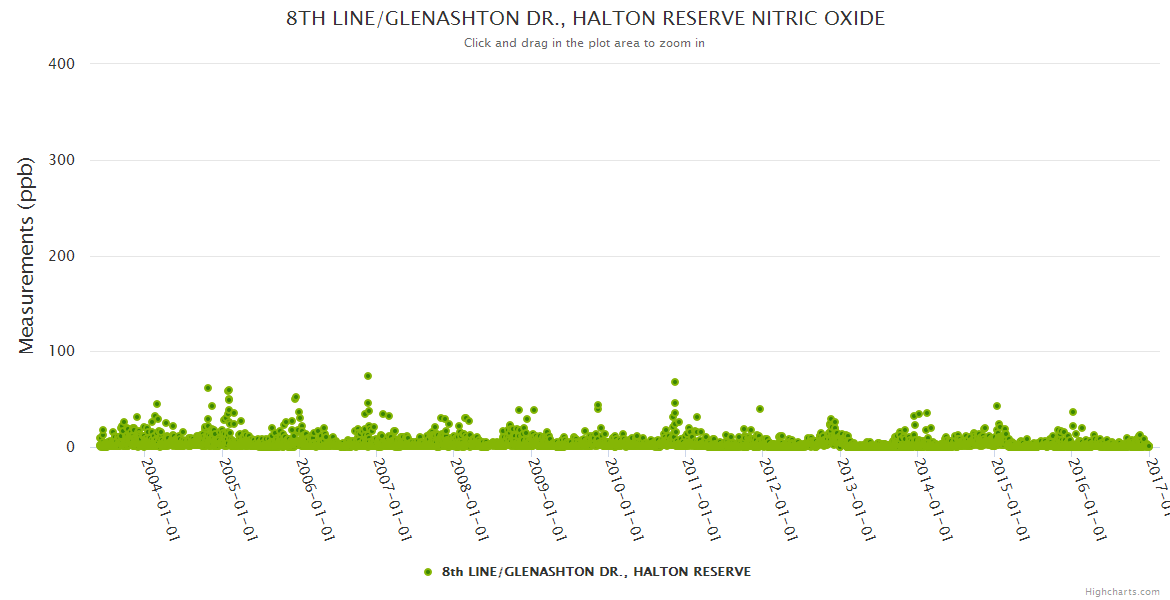Toggle the 8th LINE/GLENASHTON DR. legend series

596,572
